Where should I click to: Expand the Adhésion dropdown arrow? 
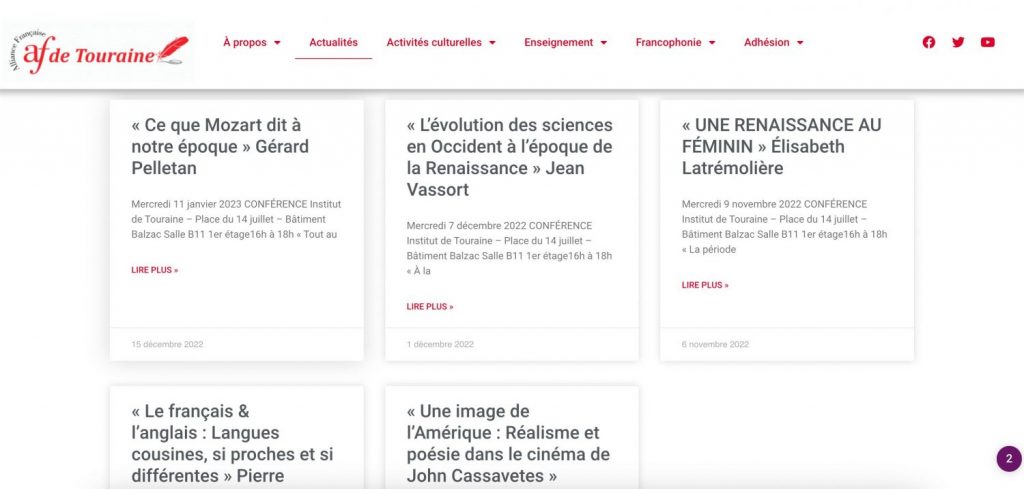799,43
